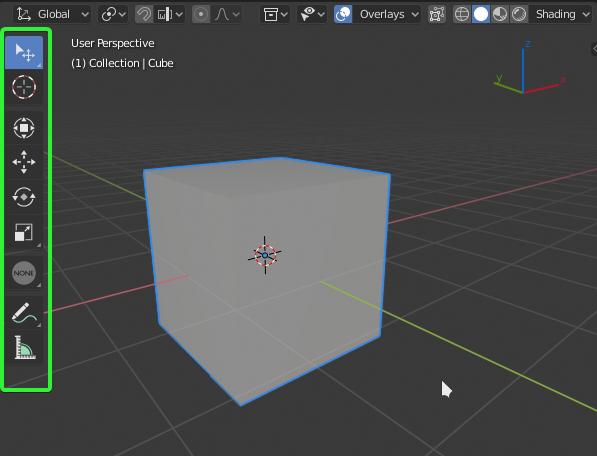Choose the Transform tool
Image resolution: width=597 pixels, height=456 pixels.
click(24, 128)
